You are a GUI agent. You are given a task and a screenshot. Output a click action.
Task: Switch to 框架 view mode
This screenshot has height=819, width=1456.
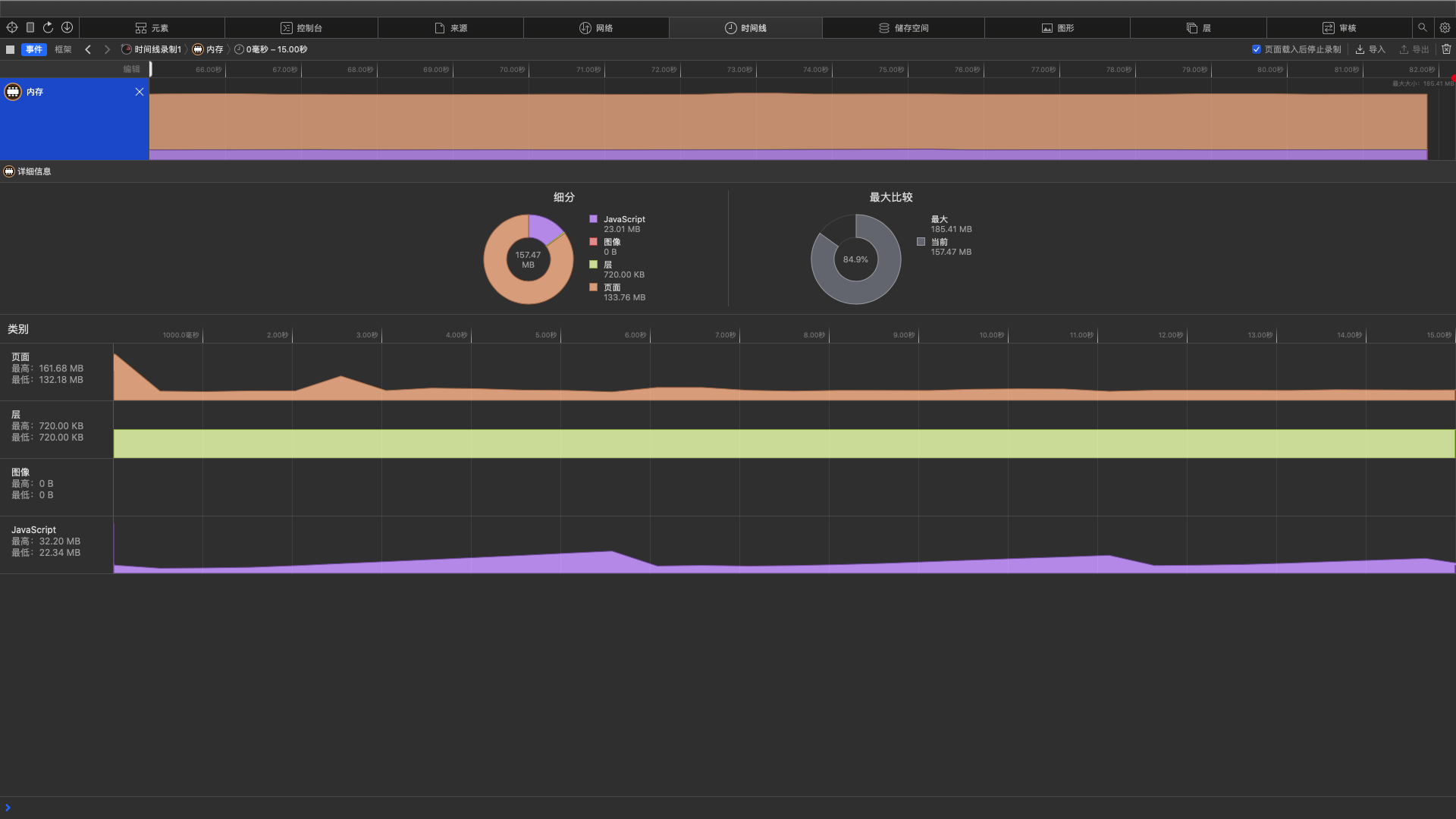tap(63, 49)
